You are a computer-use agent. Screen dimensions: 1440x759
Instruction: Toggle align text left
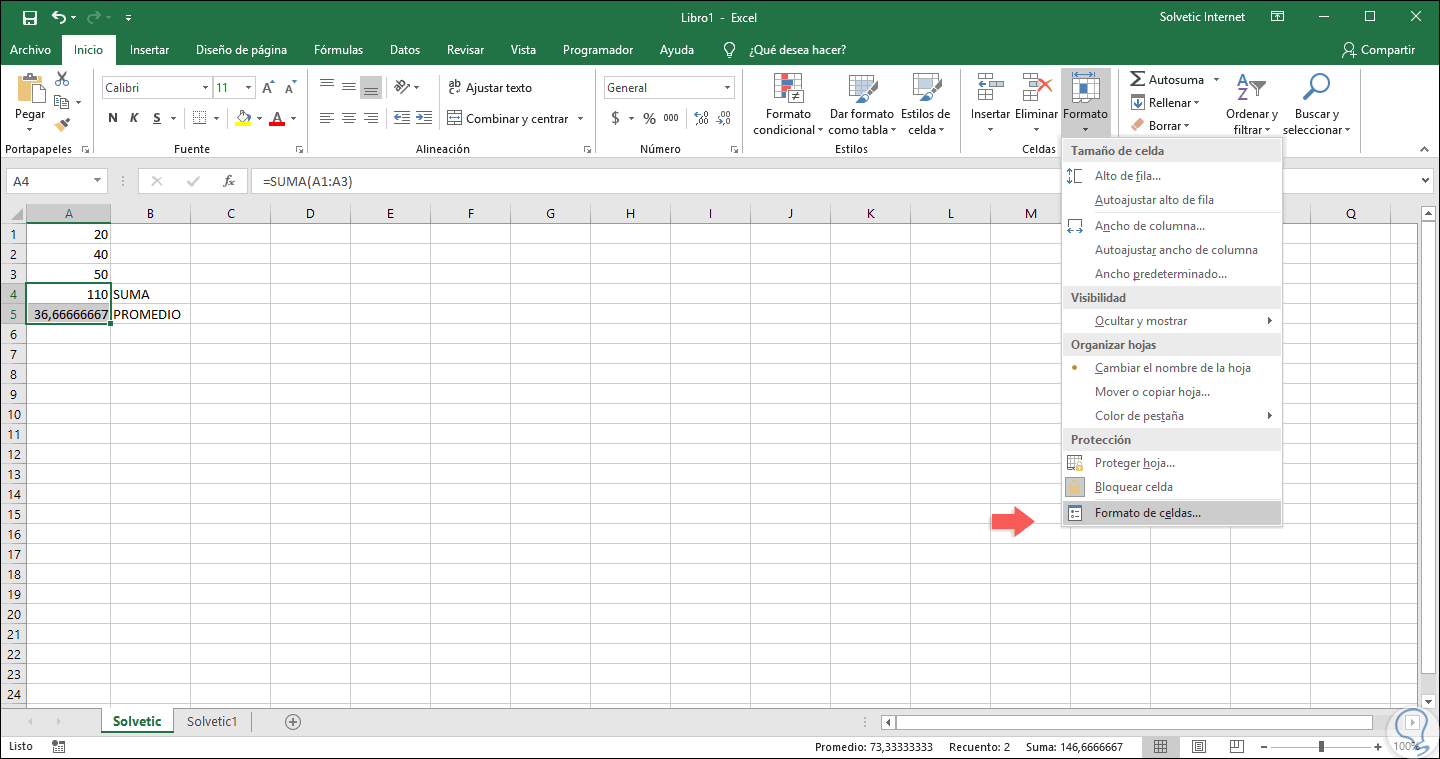point(326,118)
